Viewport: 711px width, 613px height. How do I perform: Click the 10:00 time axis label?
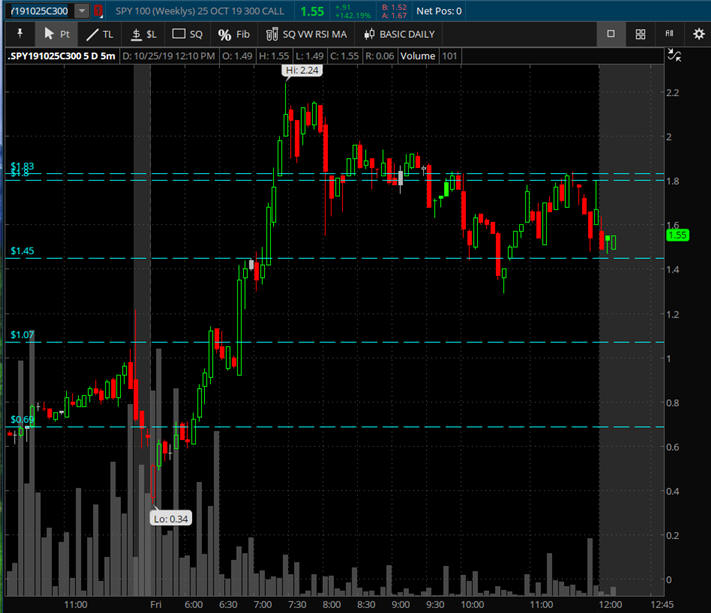[472, 604]
